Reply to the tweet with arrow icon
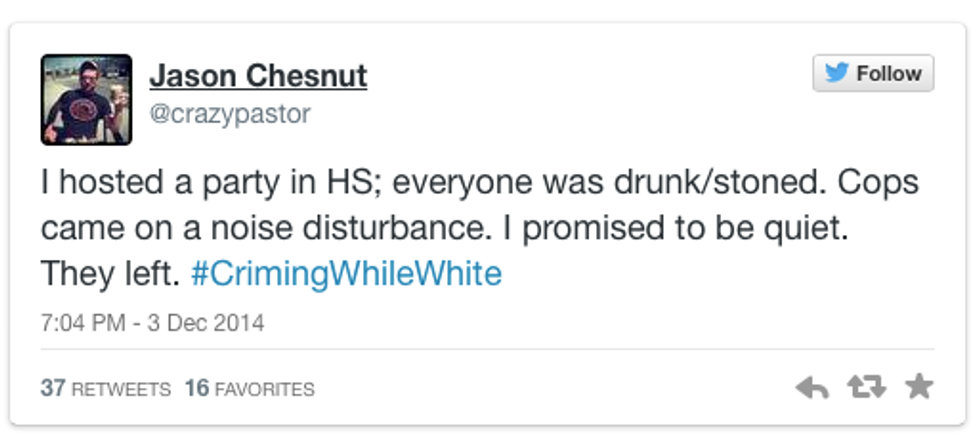980x445 pixels. [812, 387]
